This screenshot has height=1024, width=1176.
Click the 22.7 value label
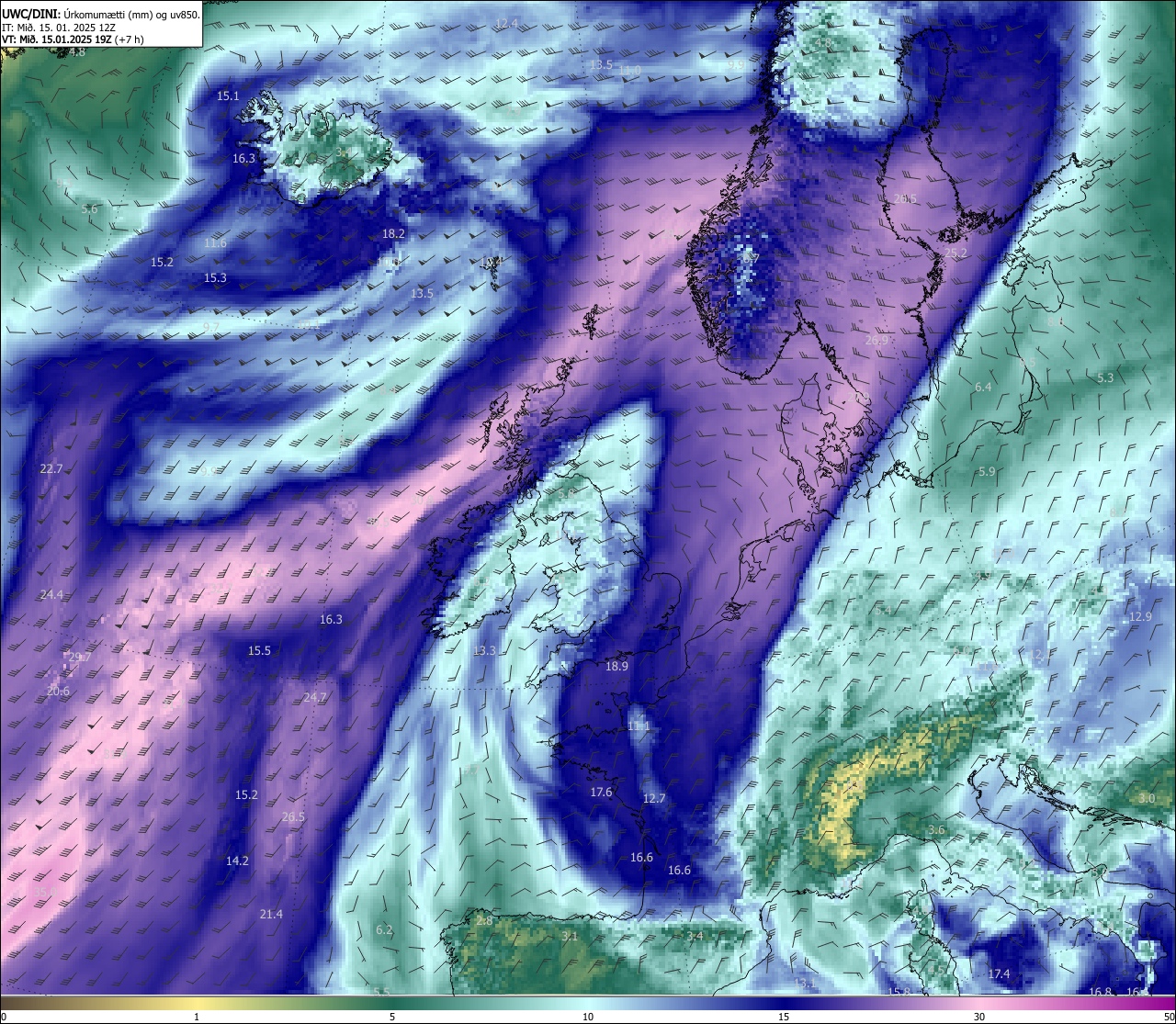51,468
